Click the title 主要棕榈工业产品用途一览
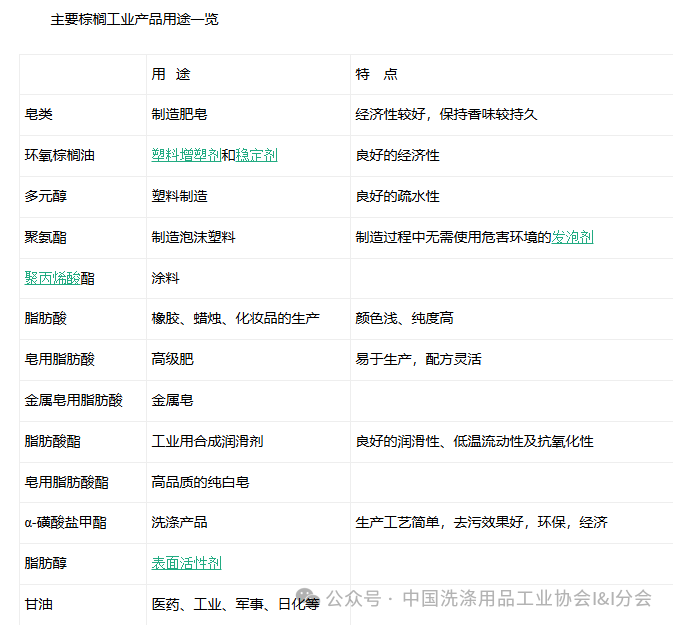Image resolution: width=673 pixels, height=625 pixels. (x=134, y=19)
